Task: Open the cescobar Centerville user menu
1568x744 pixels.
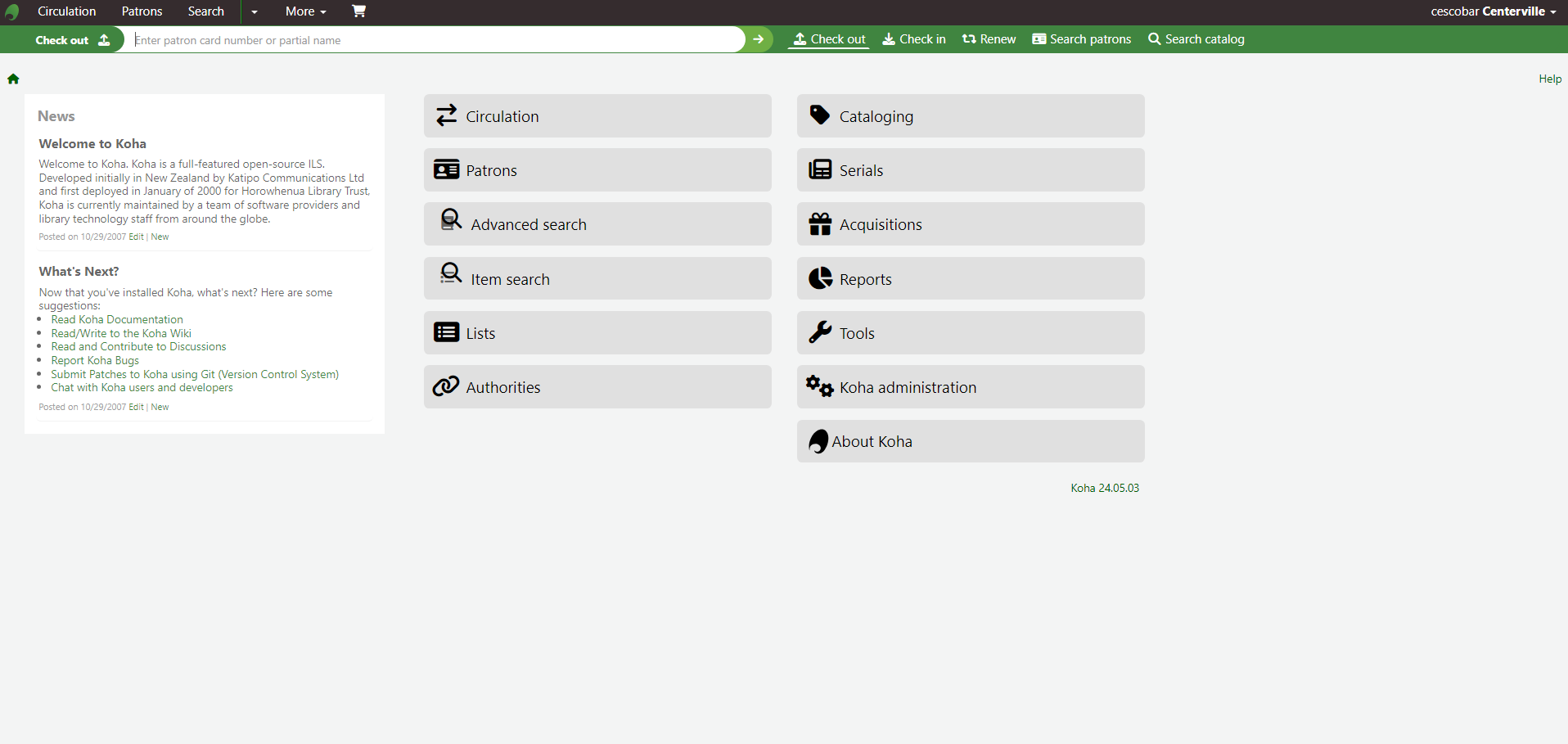Action: click(1494, 11)
